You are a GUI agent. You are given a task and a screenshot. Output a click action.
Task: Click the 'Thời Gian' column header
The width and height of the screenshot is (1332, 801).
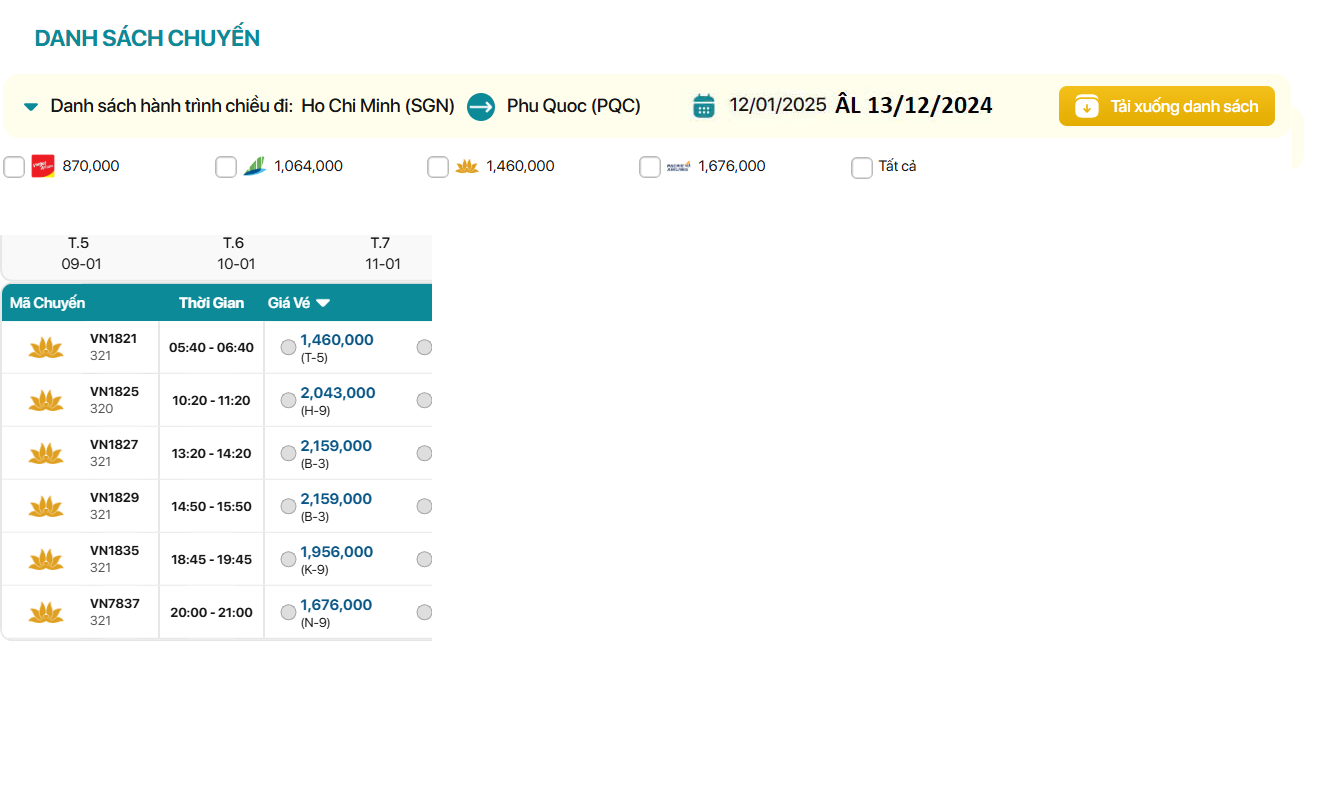click(211, 303)
